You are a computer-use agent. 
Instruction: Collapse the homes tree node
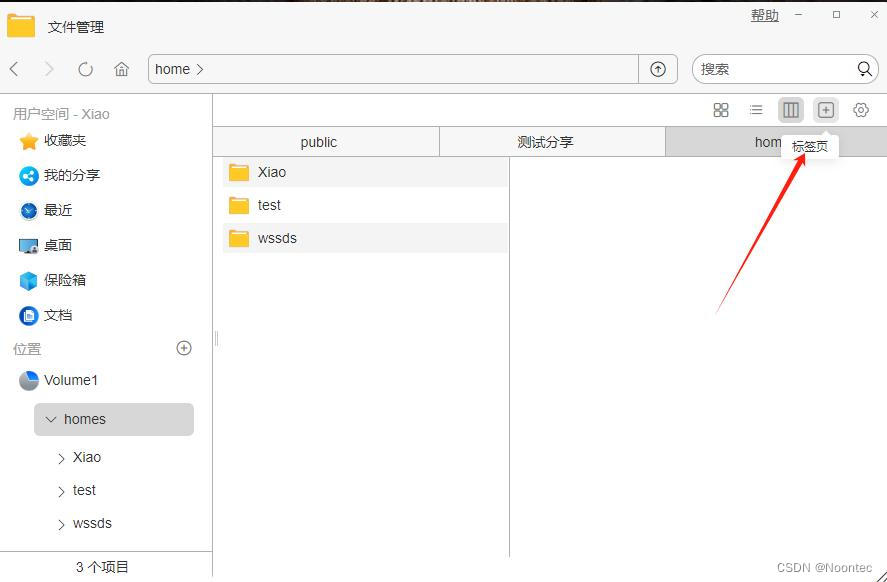(x=51, y=420)
